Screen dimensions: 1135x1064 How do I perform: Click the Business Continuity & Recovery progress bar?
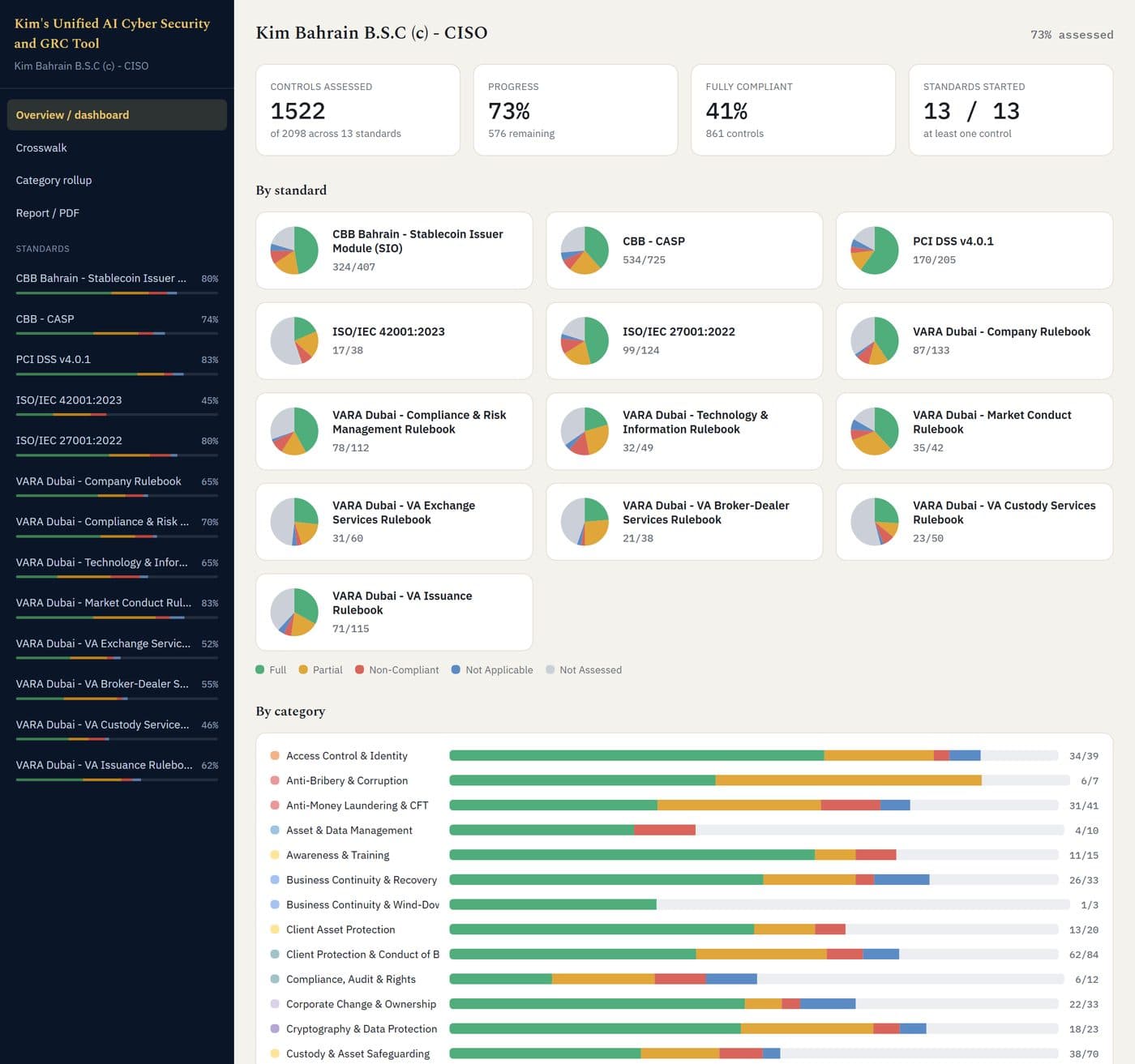tap(754, 880)
